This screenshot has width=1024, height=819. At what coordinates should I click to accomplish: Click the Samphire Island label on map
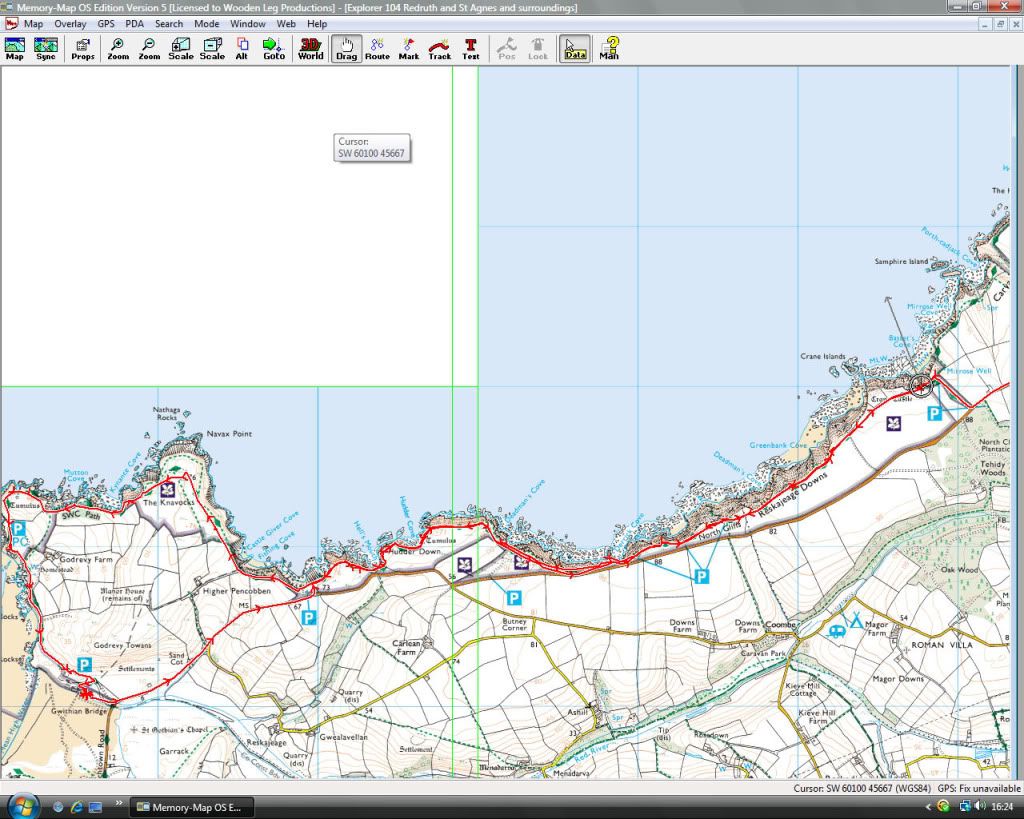click(901, 261)
